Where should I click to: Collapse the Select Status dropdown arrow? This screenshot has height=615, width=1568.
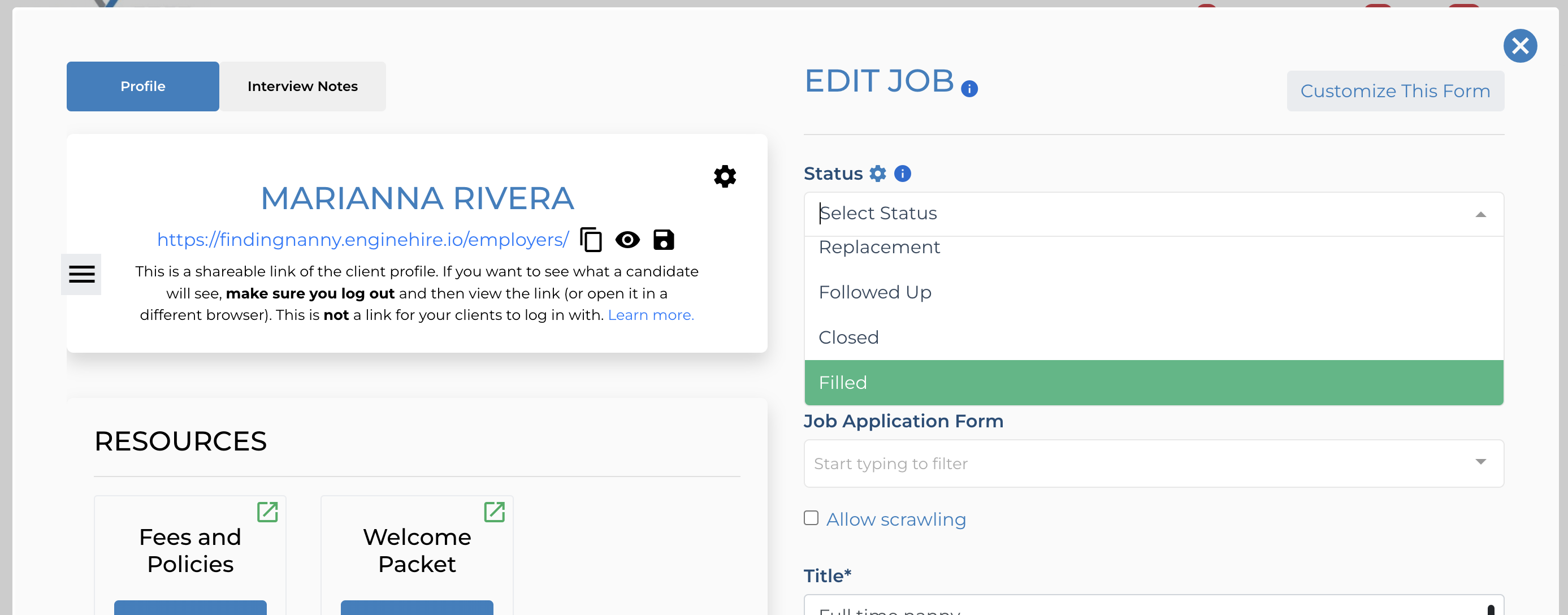click(1480, 214)
